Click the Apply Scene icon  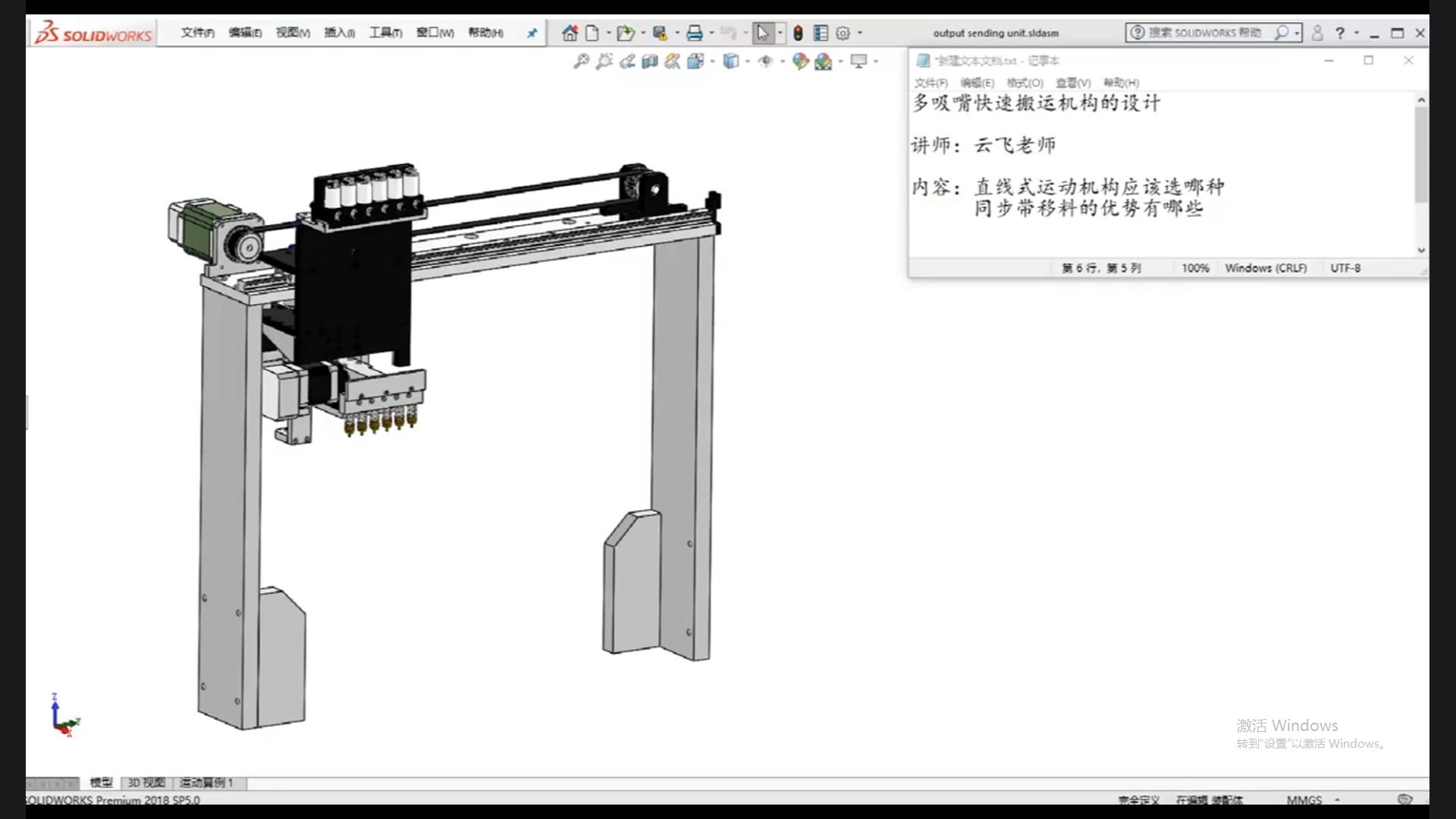pyautogui.click(x=823, y=61)
